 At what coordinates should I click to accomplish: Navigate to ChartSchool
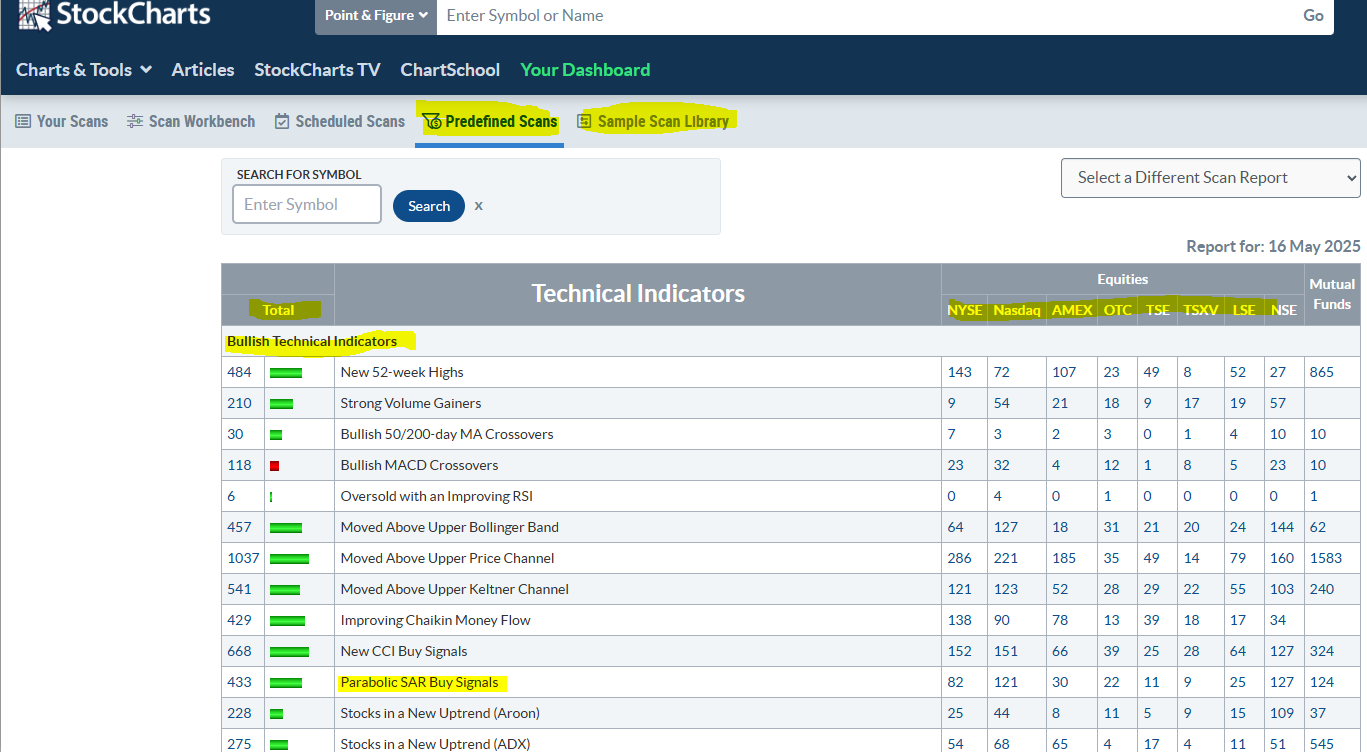tap(450, 70)
